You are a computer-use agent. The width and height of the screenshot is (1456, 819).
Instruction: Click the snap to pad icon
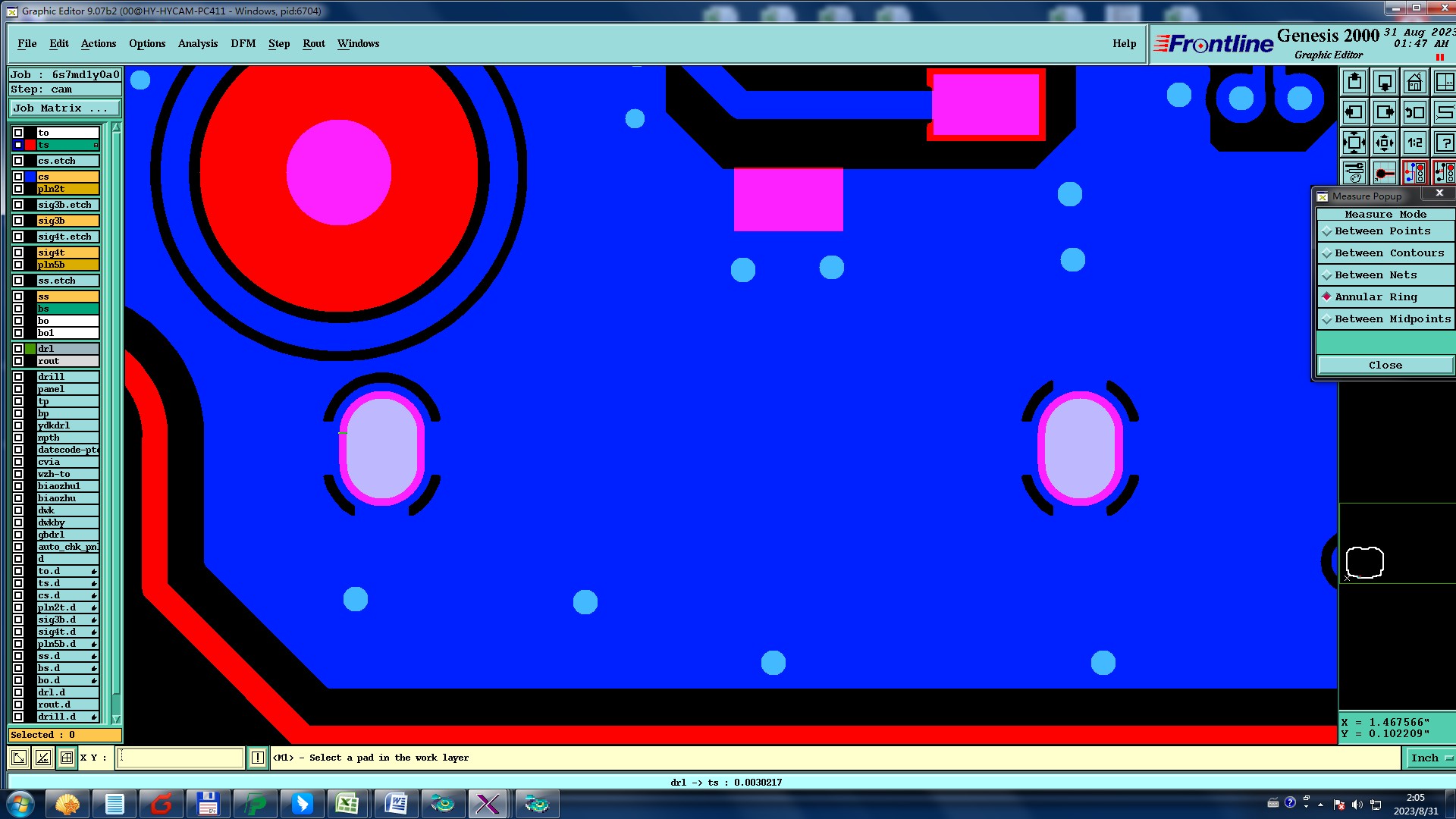point(1384,173)
